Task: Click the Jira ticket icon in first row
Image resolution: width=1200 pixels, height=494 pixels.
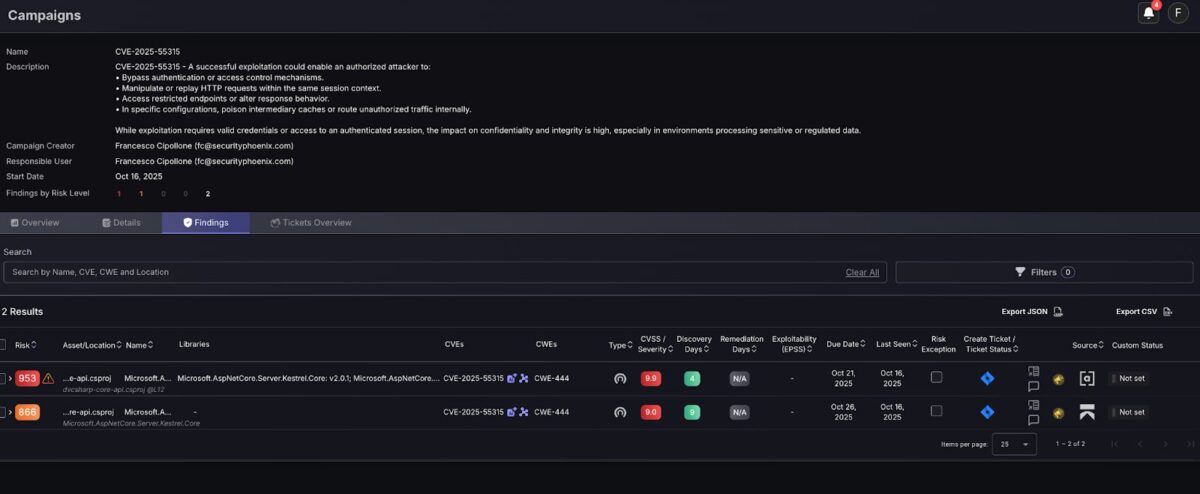Action: point(987,378)
